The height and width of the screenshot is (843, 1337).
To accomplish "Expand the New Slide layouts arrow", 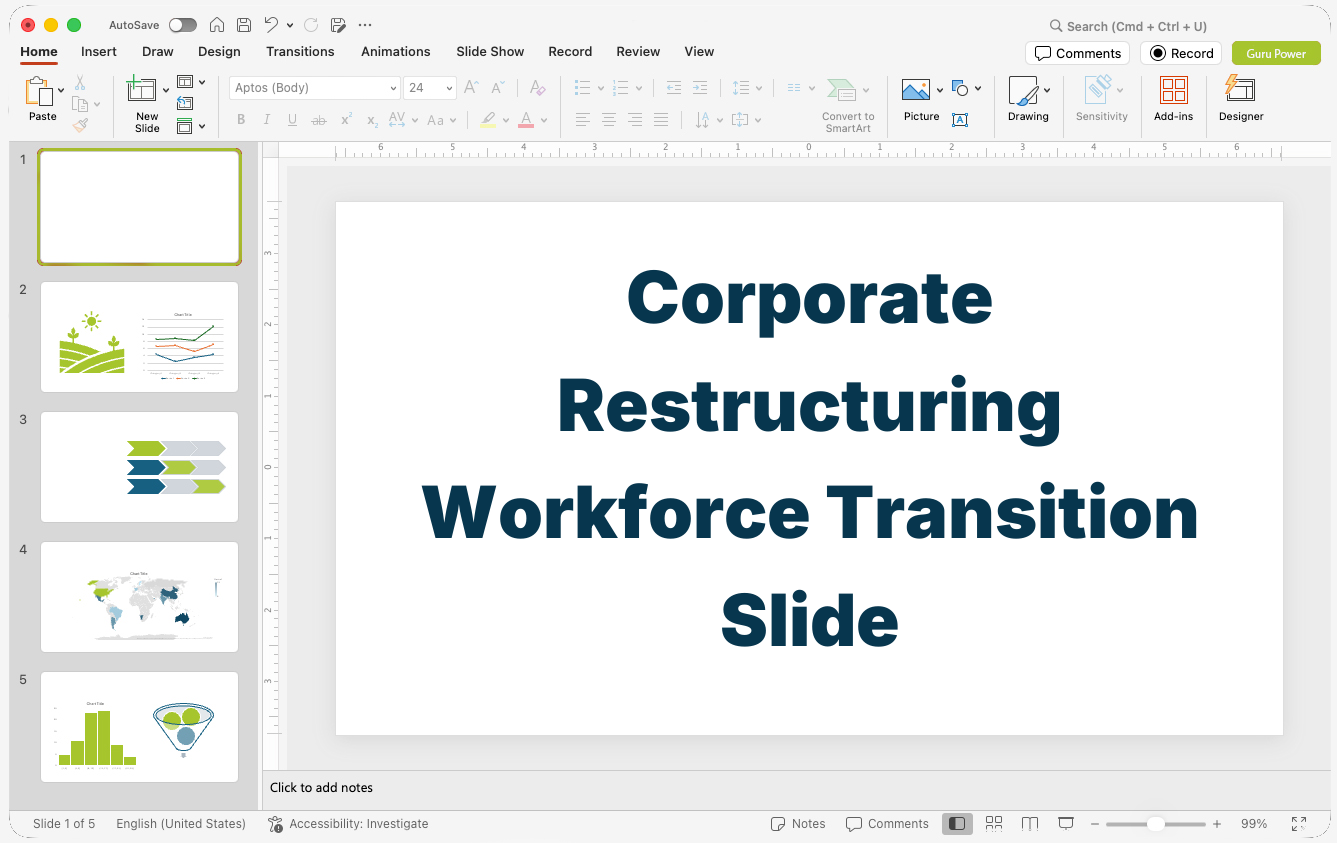I will 165,90.
